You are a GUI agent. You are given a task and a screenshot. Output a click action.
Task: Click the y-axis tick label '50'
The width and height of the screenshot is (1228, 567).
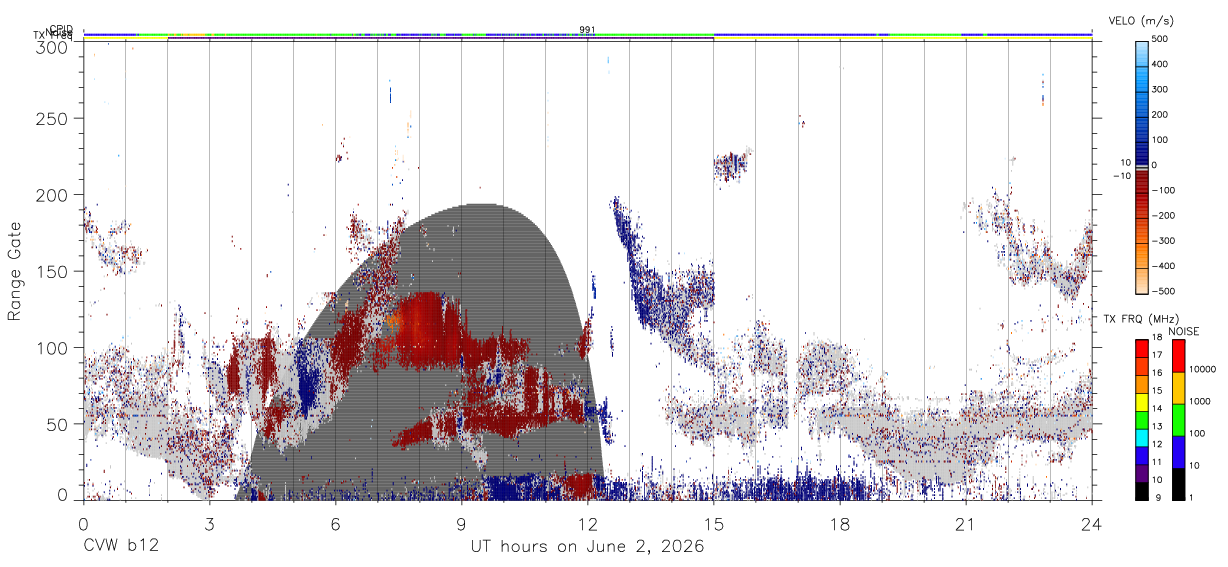(x=59, y=424)
